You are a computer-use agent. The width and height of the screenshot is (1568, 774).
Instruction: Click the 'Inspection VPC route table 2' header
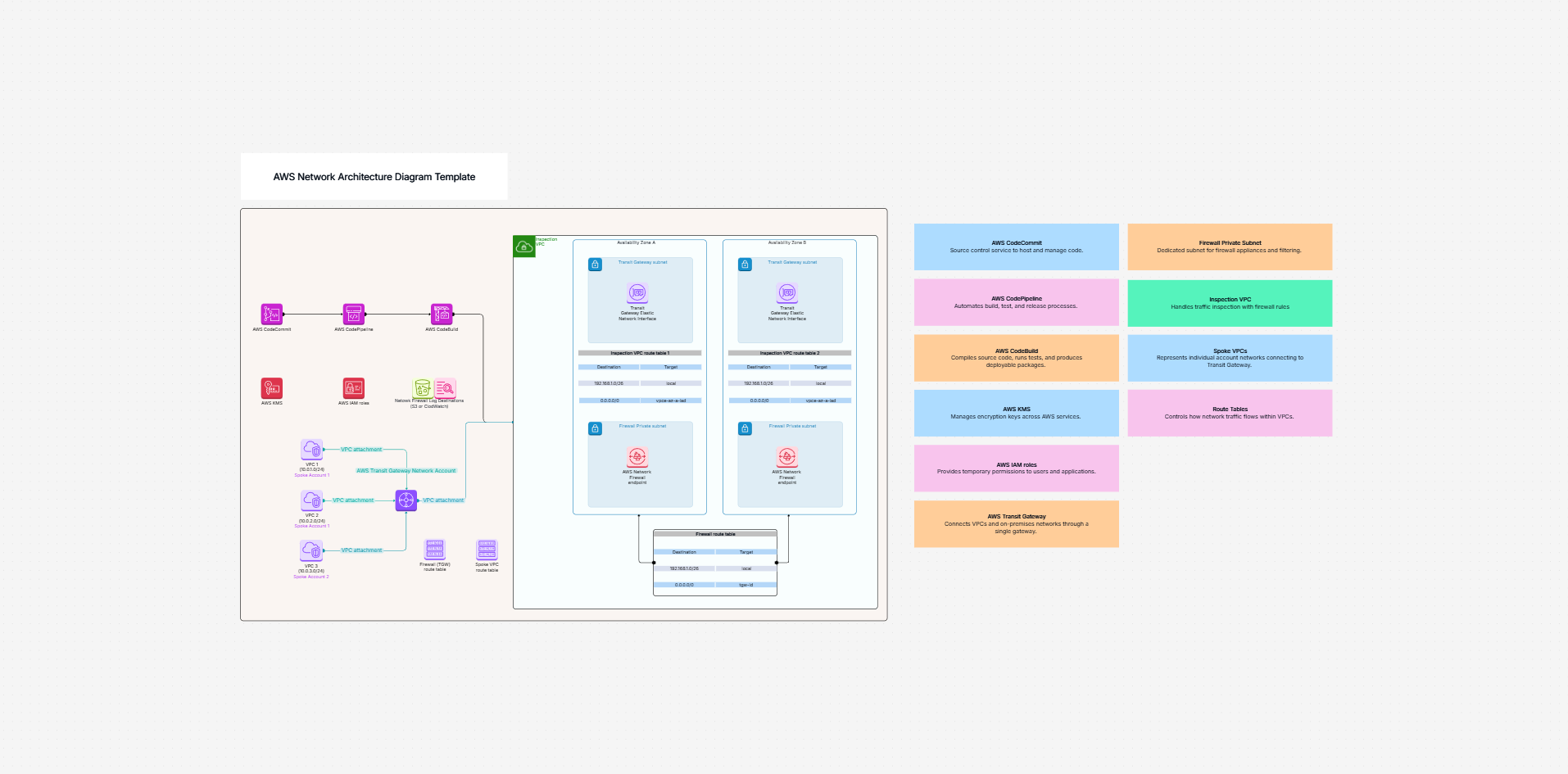coord(790,353)
